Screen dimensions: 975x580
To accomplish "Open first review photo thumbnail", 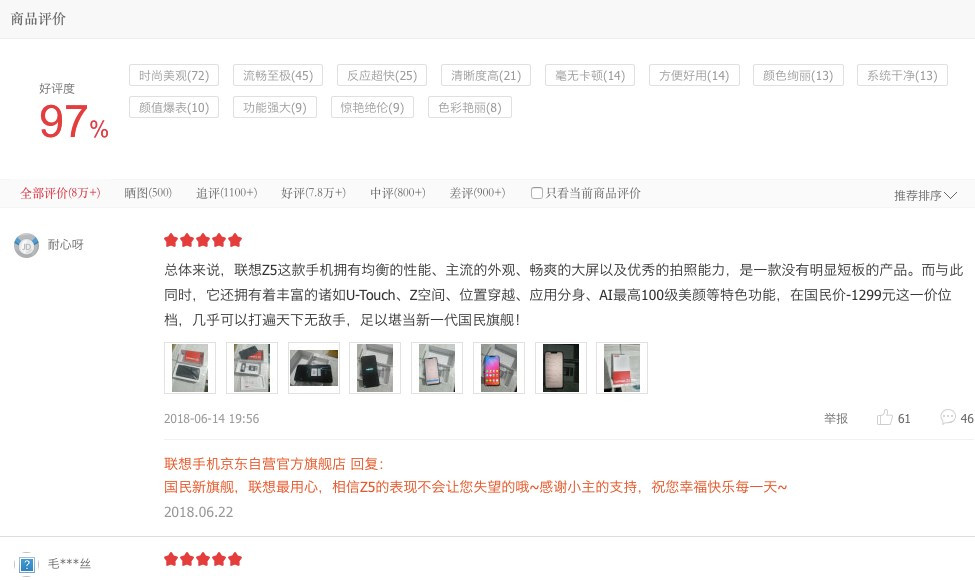I will pos(190,368).
